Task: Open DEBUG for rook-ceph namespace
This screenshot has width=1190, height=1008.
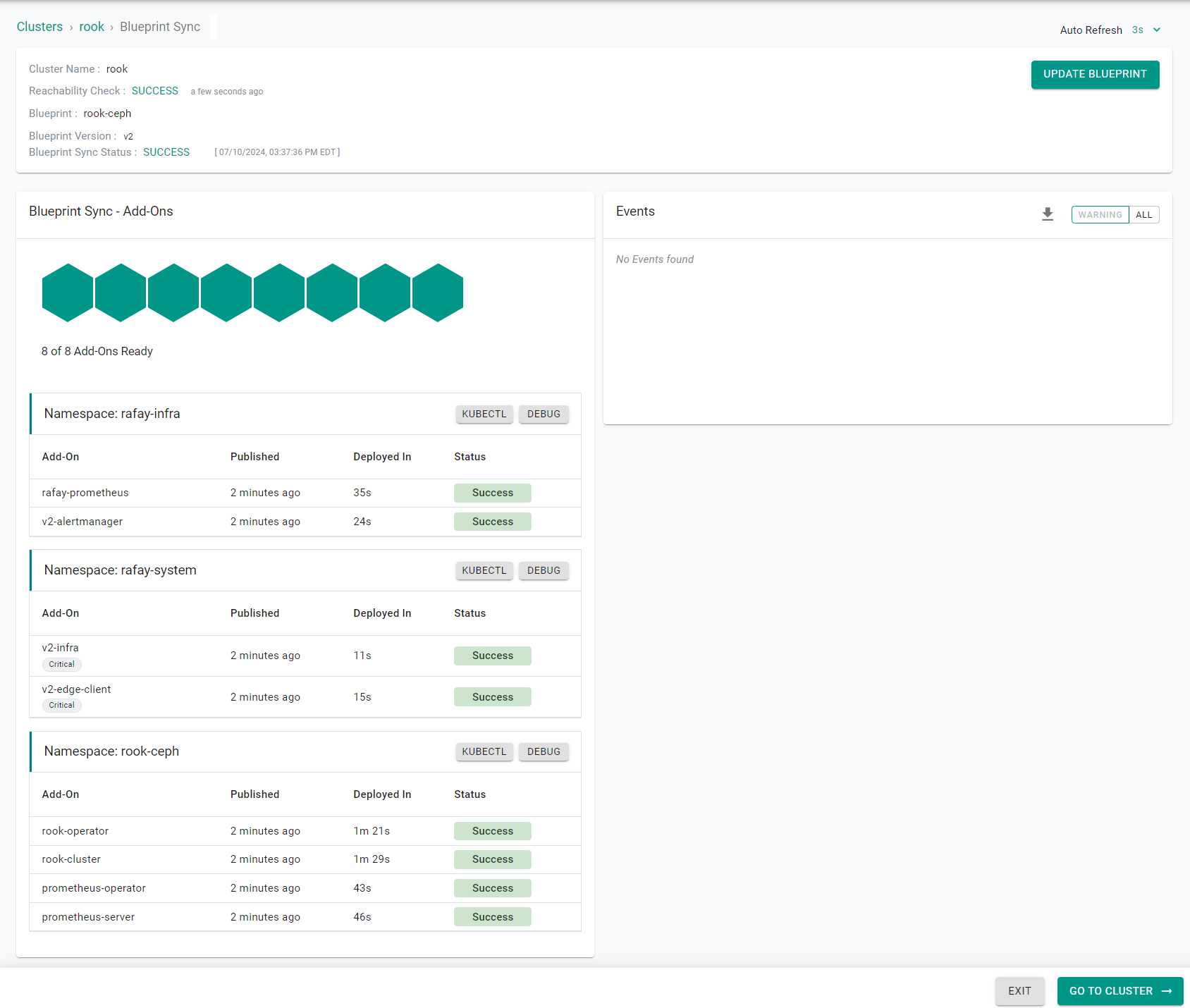Action: coord(544,751)
